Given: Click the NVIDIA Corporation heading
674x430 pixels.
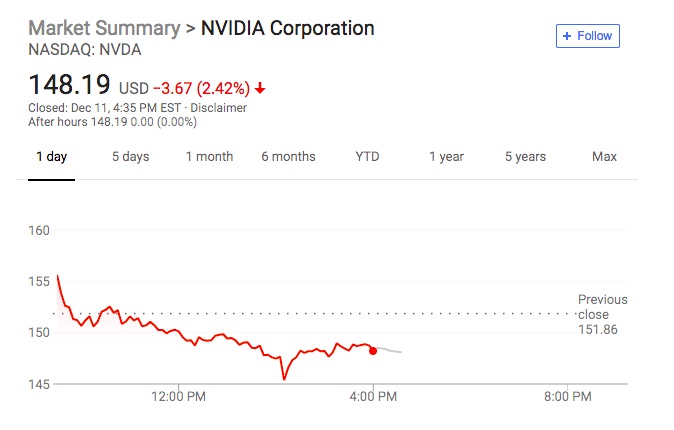Looking at the screenshot, I should tap(288, 28).
